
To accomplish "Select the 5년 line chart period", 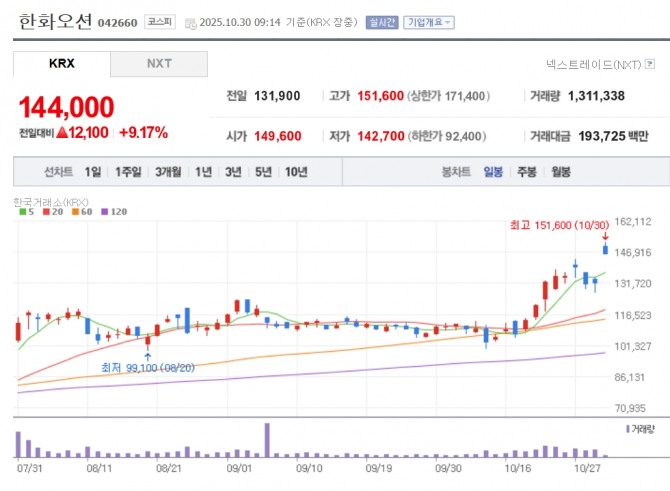I will coord(263,172).
